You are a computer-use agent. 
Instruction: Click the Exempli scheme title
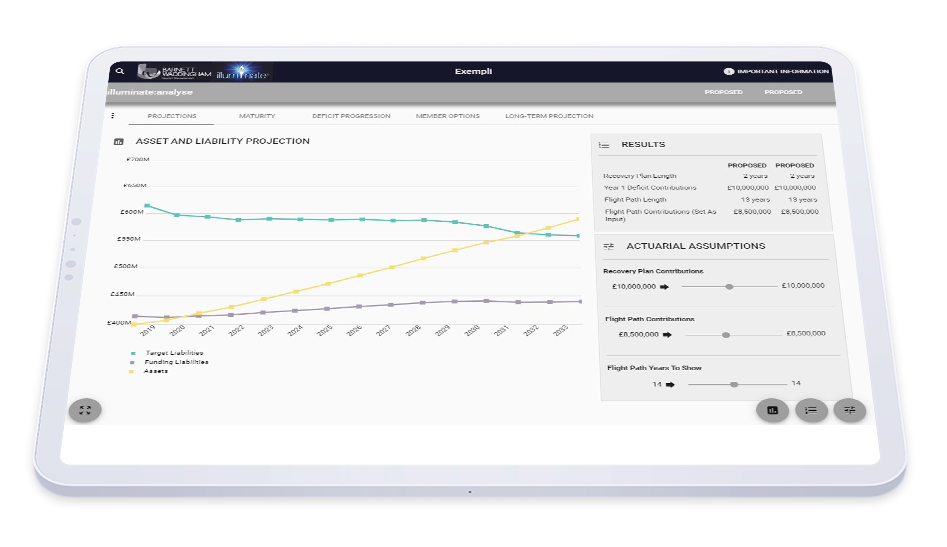pyautogui.click(x=473, y=71)
